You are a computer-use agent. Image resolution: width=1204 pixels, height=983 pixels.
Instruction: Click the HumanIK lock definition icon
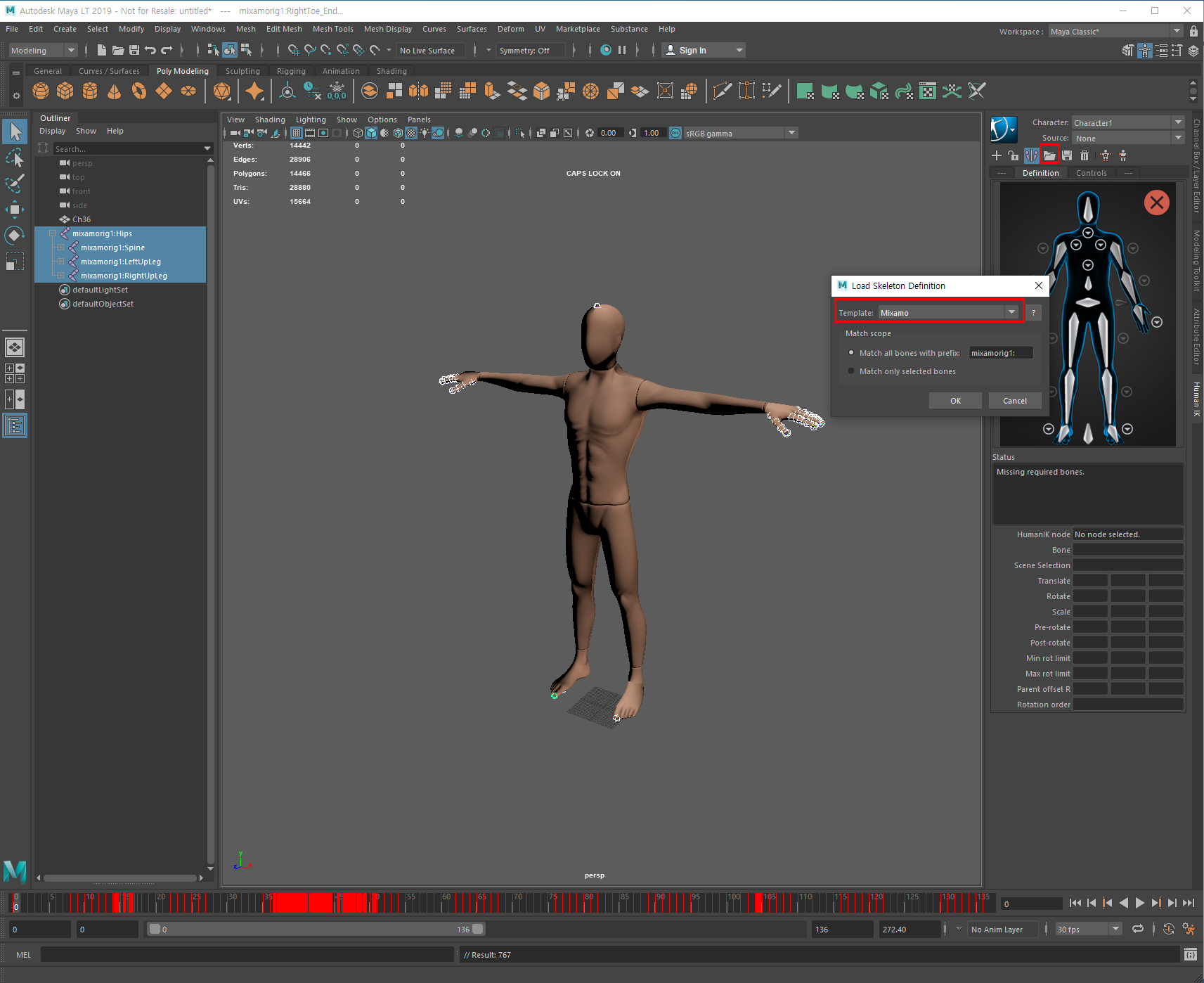[x=1013, y=155]
